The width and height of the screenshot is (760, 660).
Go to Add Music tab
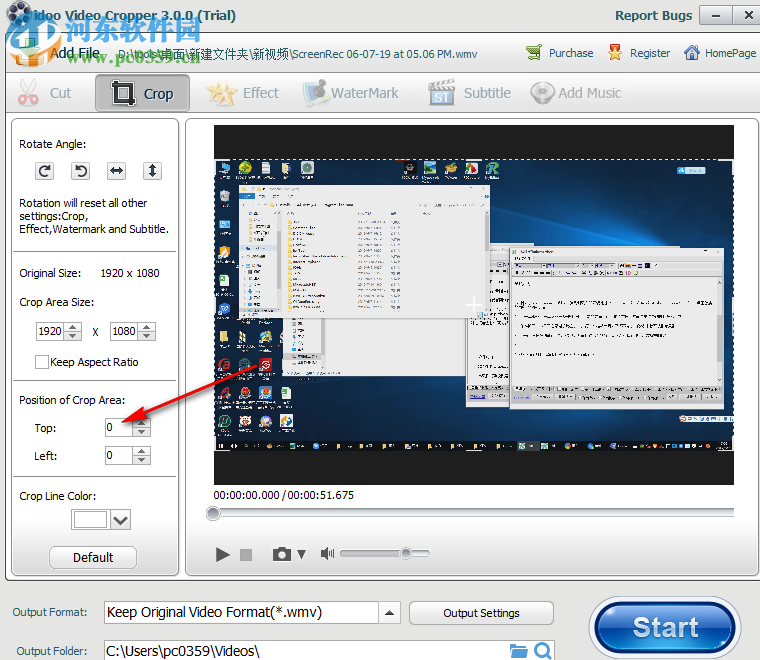(575, 93)
